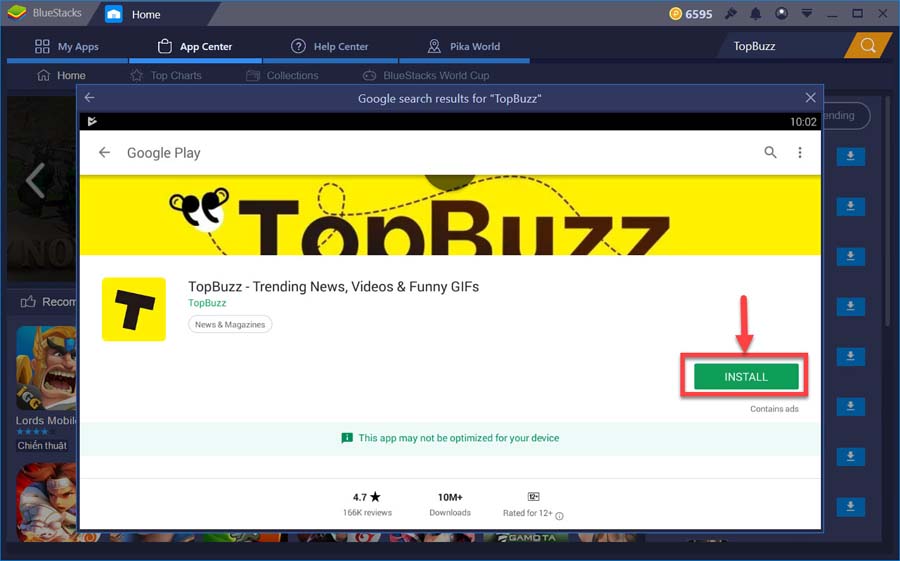Open the notifications bell icon
Image resolution: width=900 pixels, height=561 pixels.
coord(755,13)
